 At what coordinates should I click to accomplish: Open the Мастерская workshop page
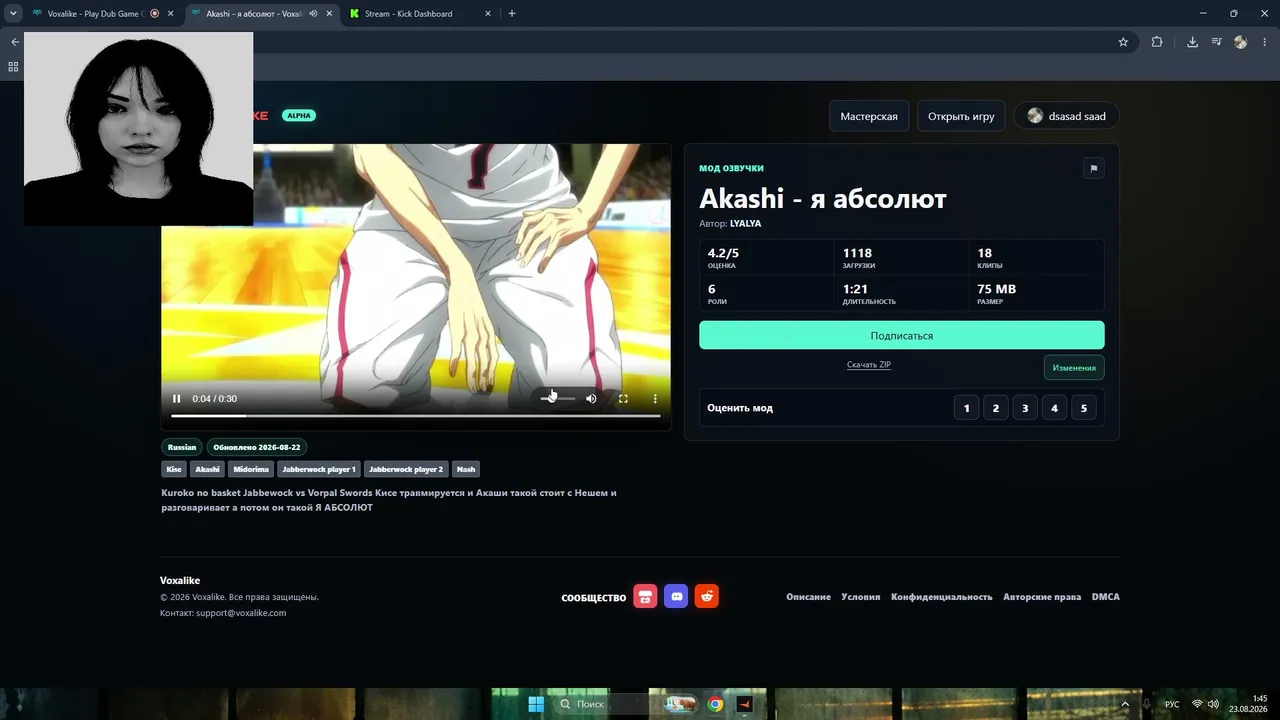869,116
